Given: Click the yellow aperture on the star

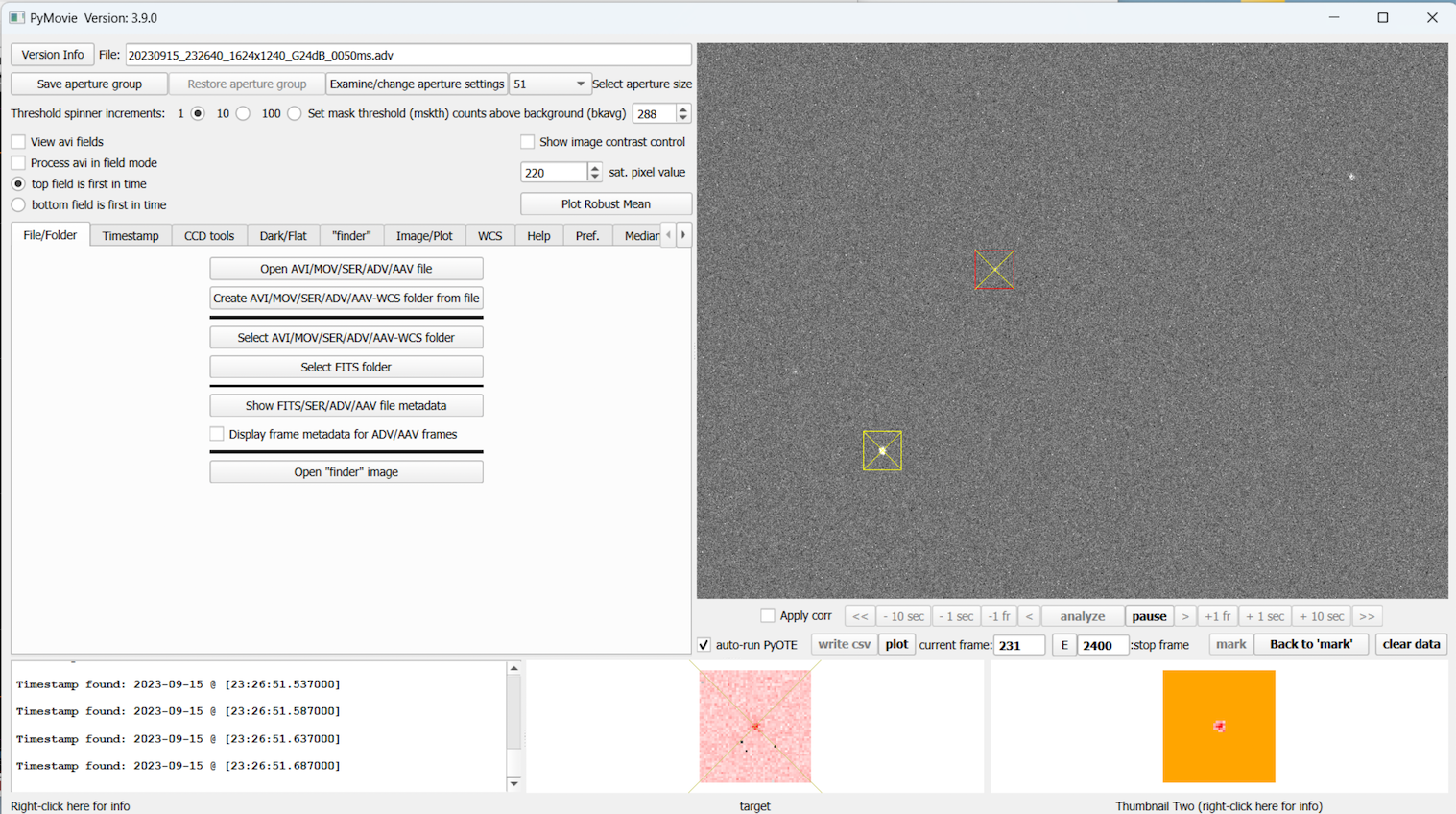Looking at the screenshot, I should click(x=882, y=450).
